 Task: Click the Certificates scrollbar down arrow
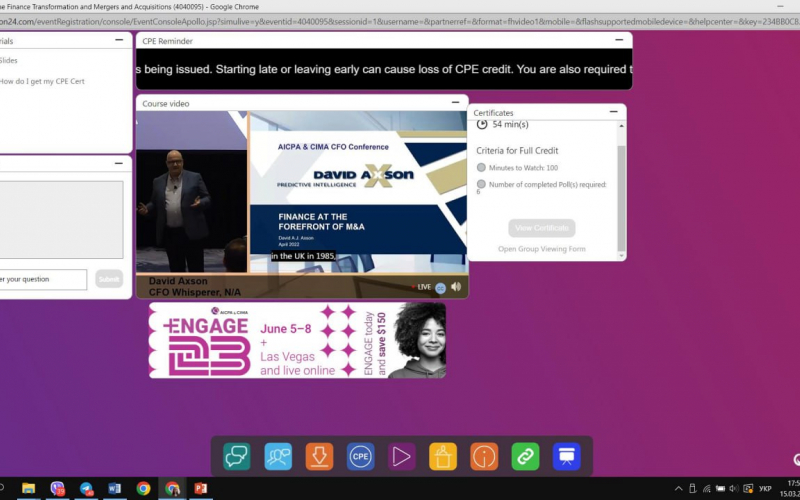(x=621, y=256)
